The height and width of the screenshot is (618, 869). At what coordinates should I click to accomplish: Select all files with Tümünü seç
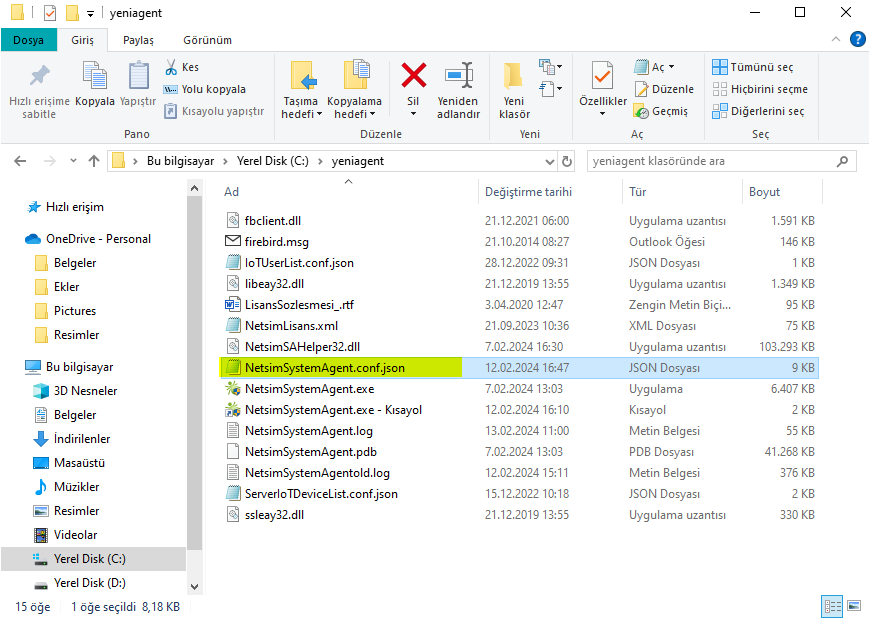tap(753, 67)
